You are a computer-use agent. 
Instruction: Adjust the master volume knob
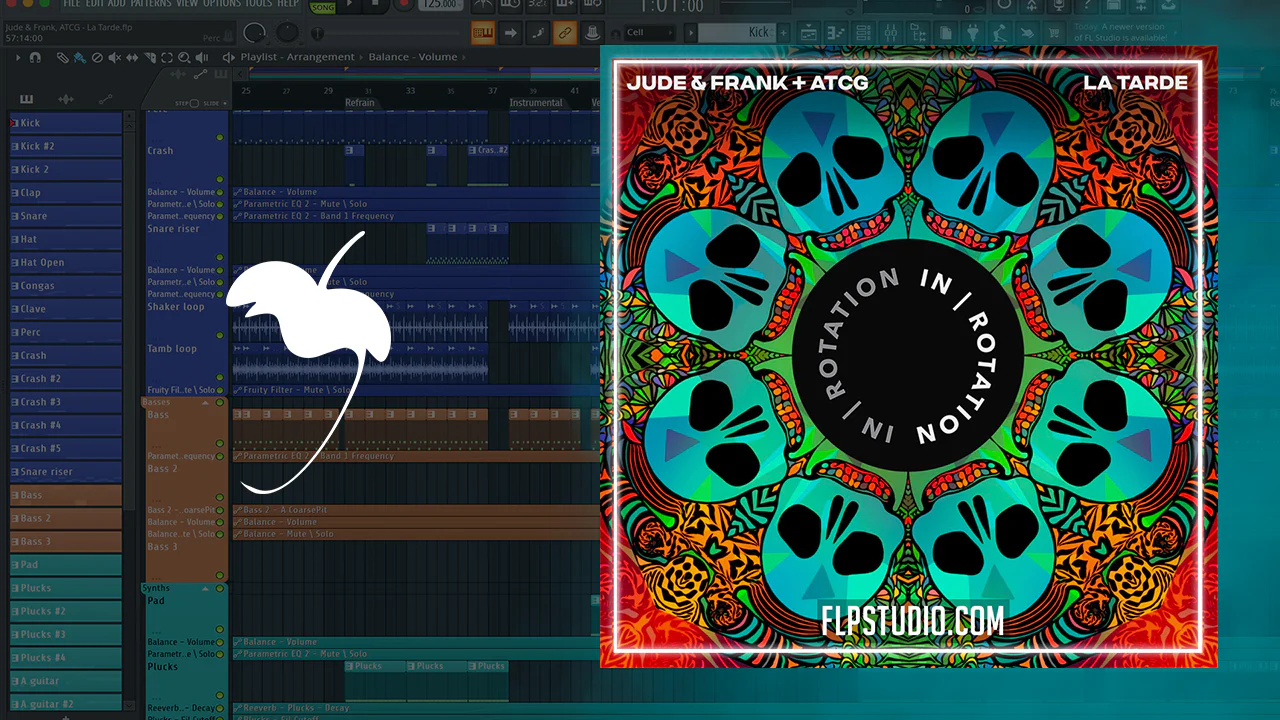pyautogui.click(x=255, y=33)
